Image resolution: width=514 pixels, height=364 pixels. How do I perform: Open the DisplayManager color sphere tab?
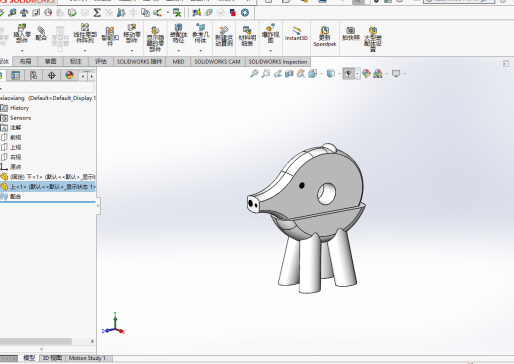point(69,75)
